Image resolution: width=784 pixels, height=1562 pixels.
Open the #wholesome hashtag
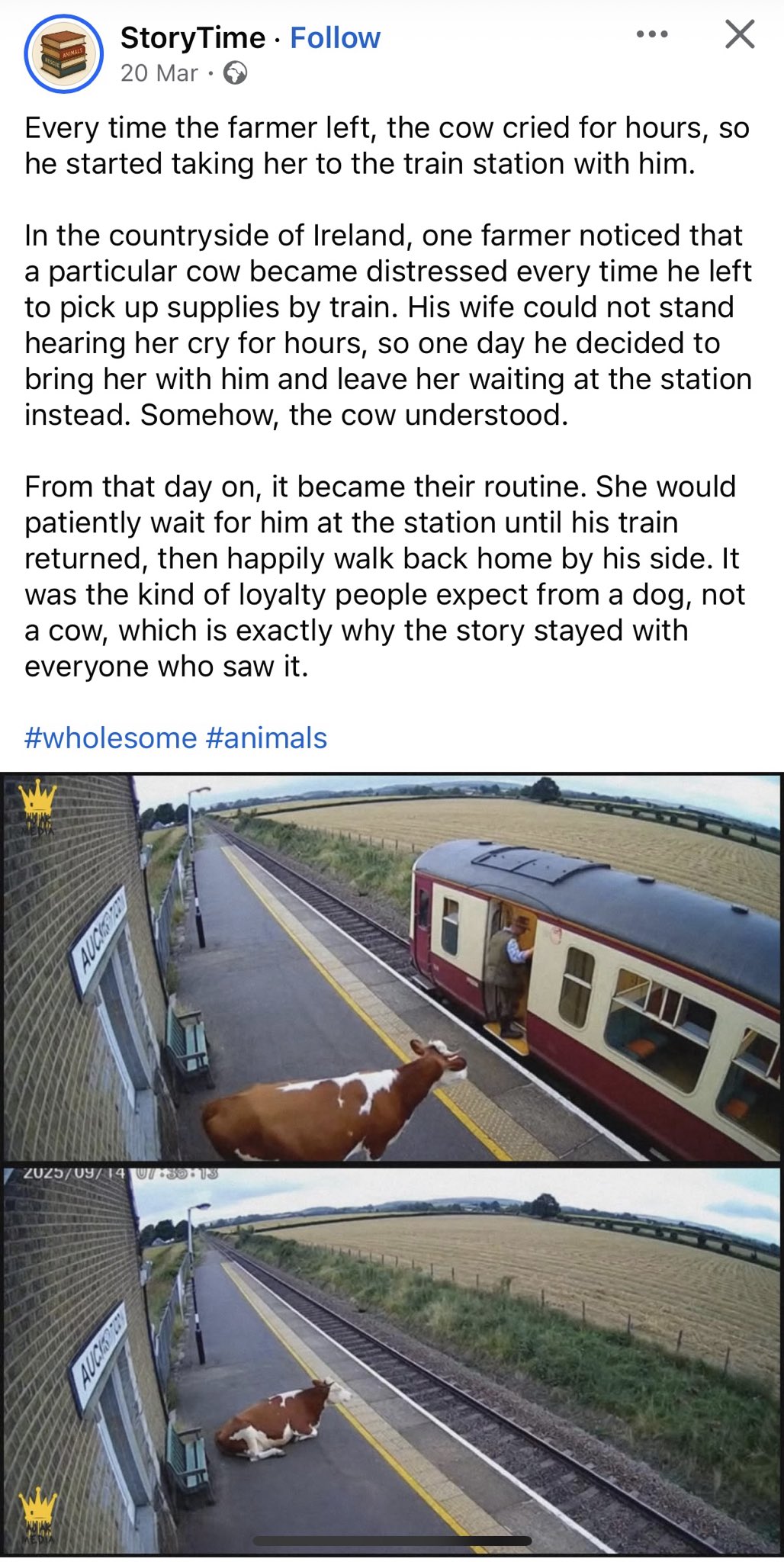pos(111,738)
